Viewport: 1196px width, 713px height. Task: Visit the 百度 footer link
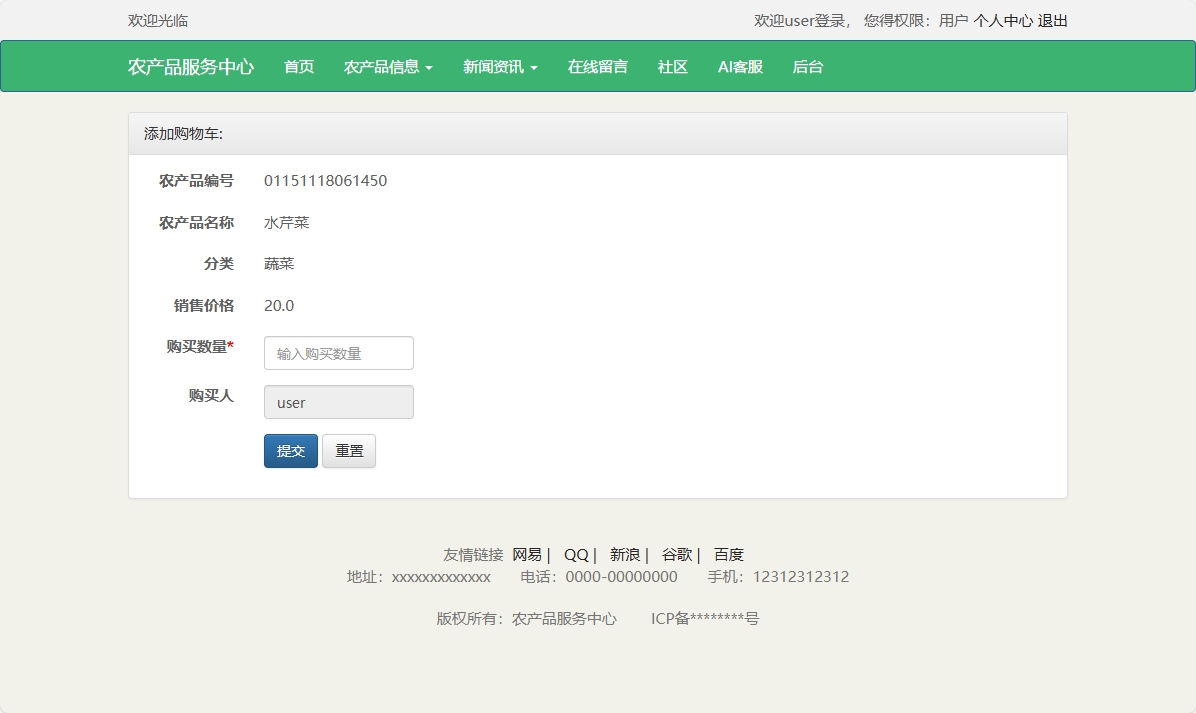click(727, 554)
